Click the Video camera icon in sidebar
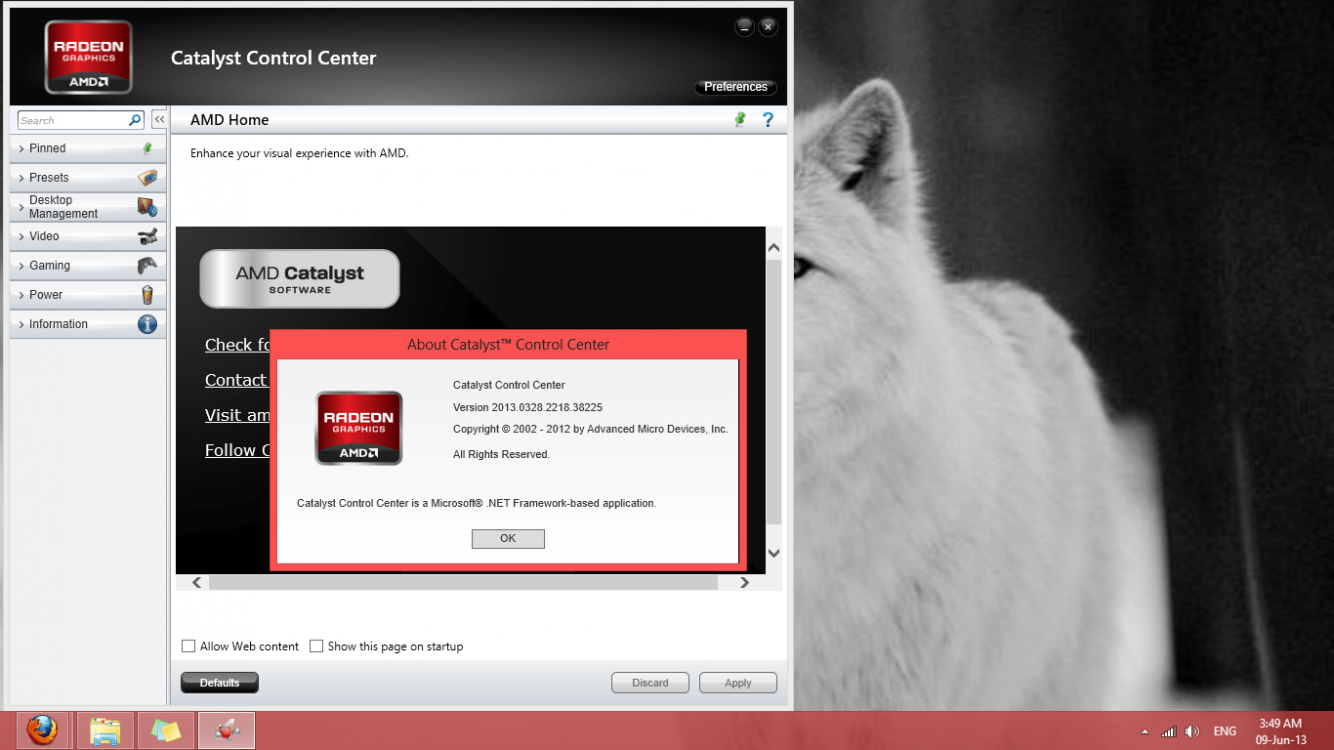Screen dimensions: 1334x750 (x=147, y=236)
